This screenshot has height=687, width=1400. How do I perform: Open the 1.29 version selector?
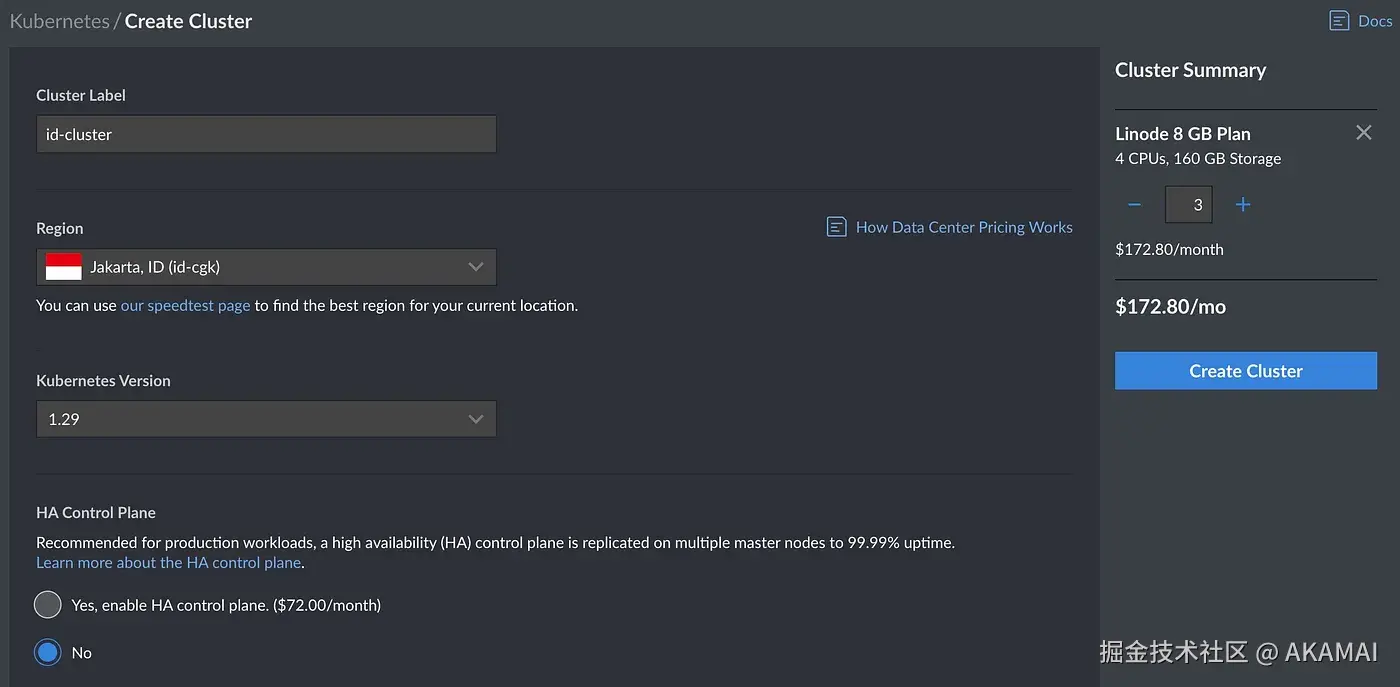tap(250, 419)
